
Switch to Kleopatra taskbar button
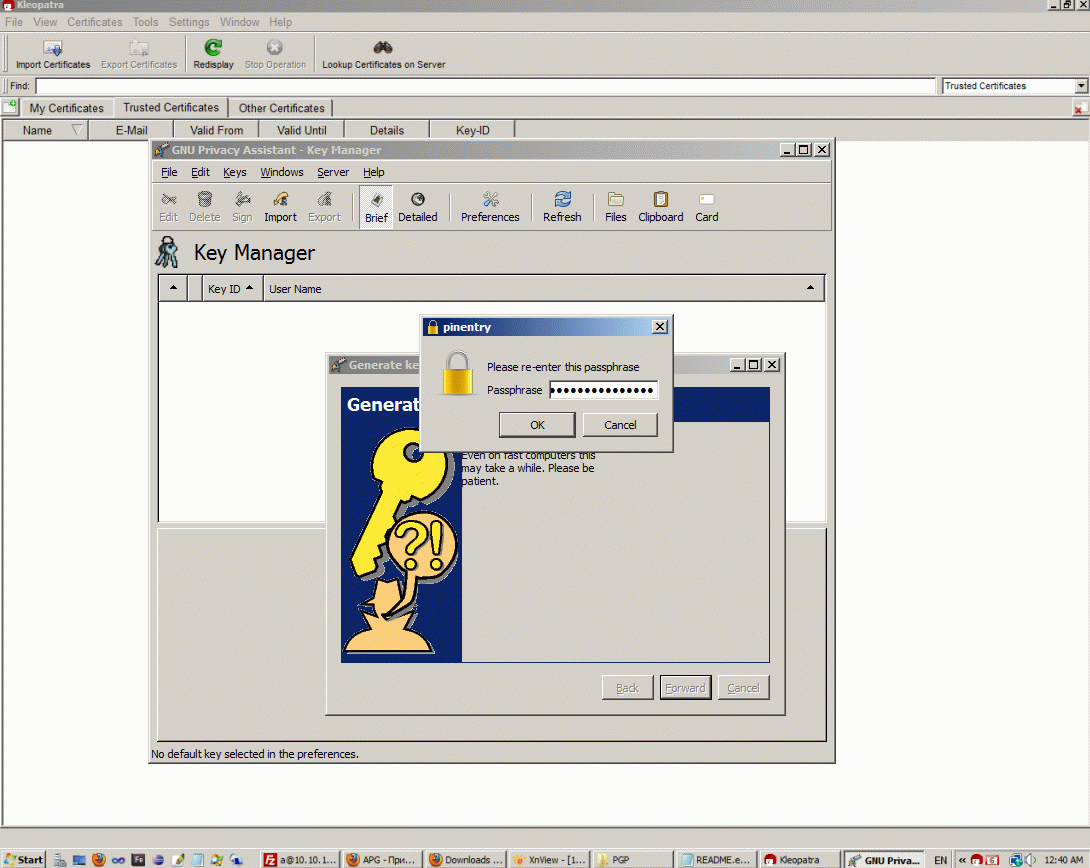(799, 859)
